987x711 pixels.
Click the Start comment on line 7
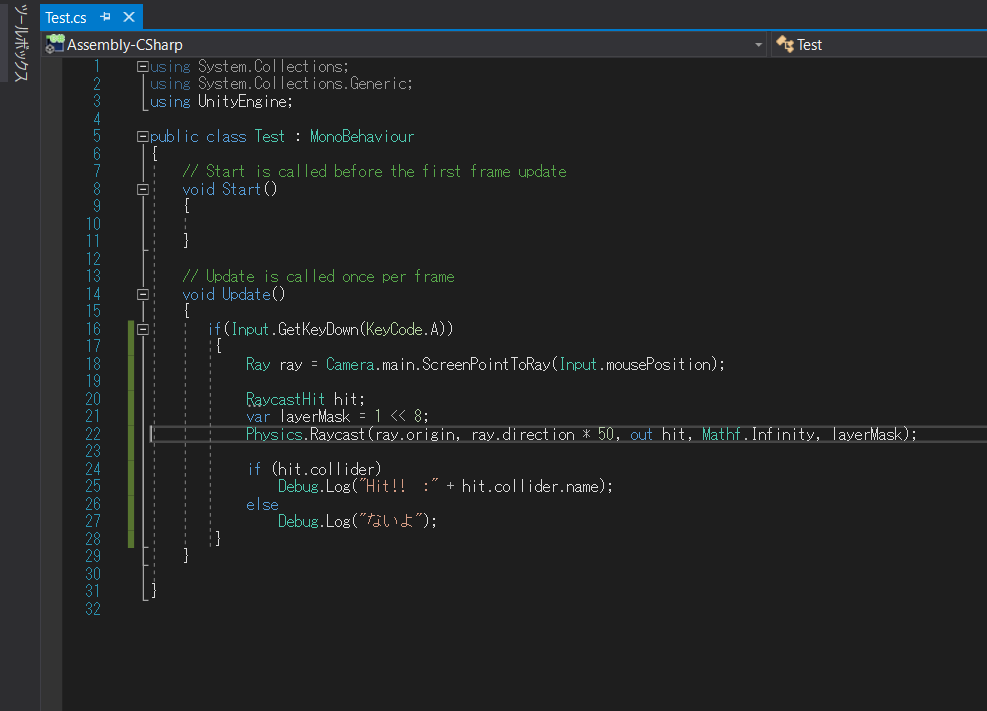coord(375,171)
